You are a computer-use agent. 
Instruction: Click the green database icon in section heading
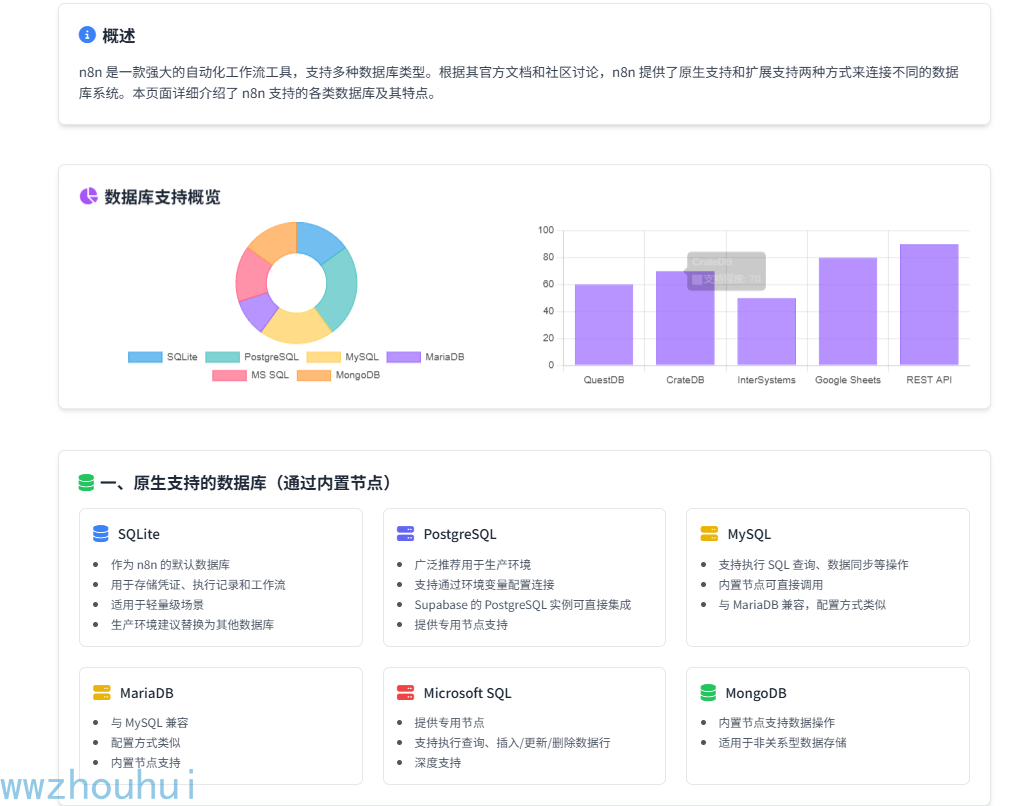click(87, 483)
